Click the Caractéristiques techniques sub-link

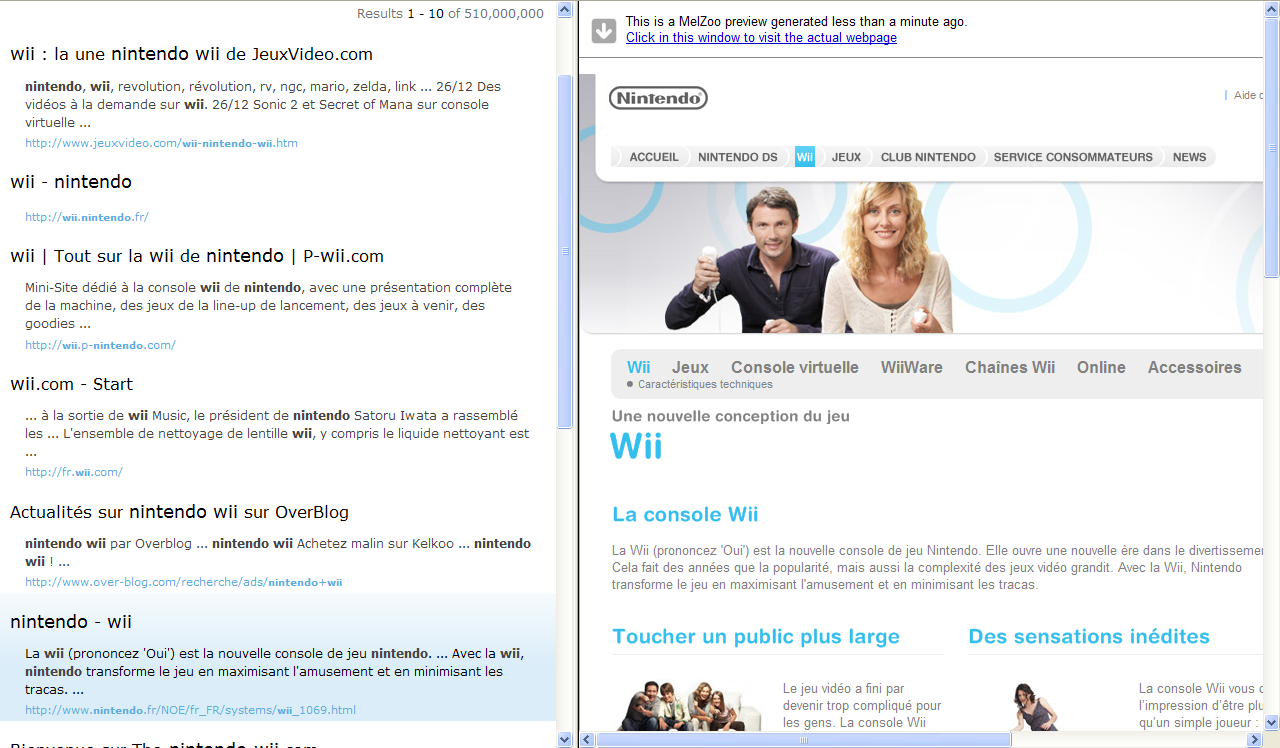coord(705,384)
